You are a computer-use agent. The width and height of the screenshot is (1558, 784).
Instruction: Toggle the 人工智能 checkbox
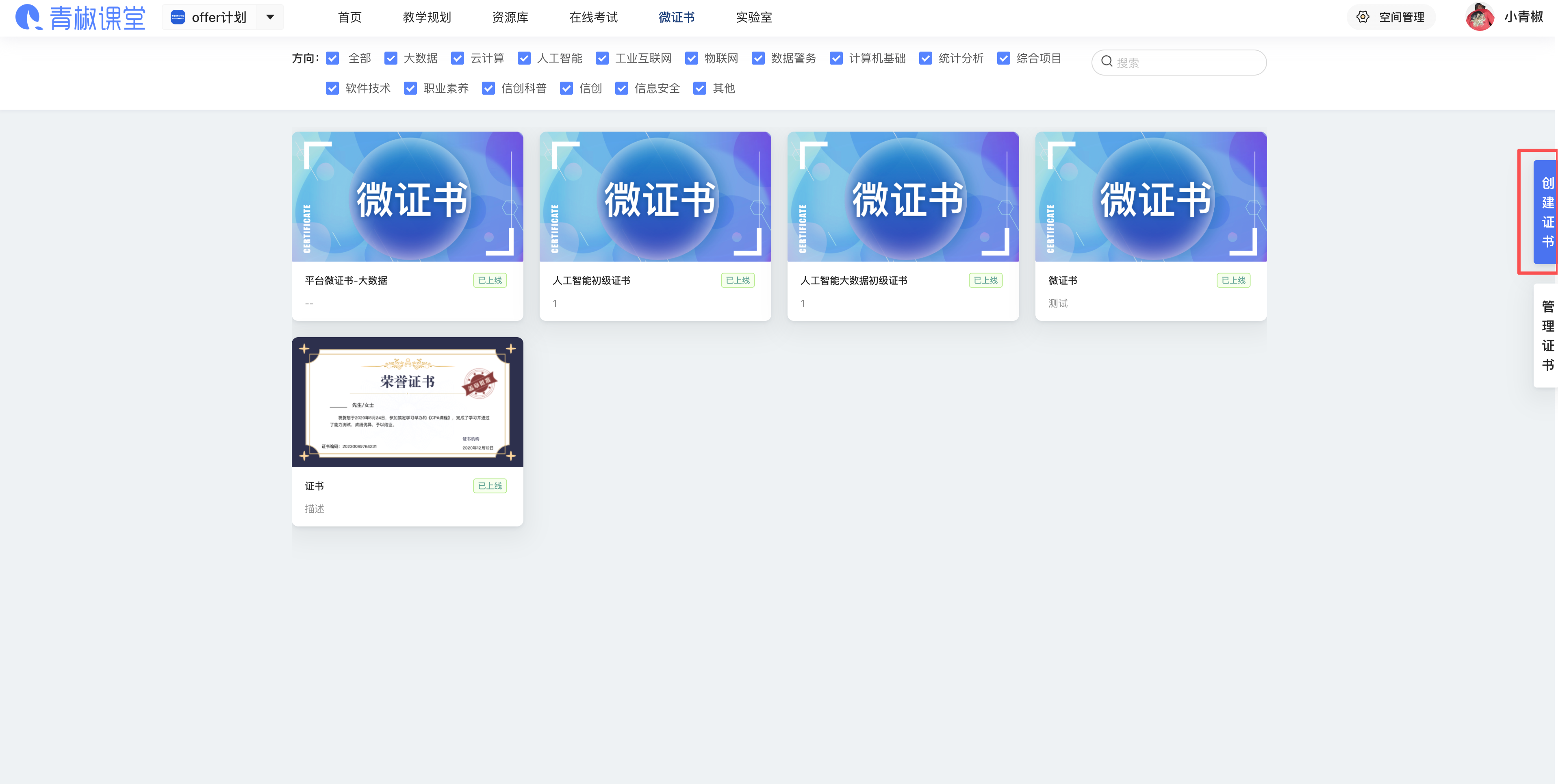[524, 58]
